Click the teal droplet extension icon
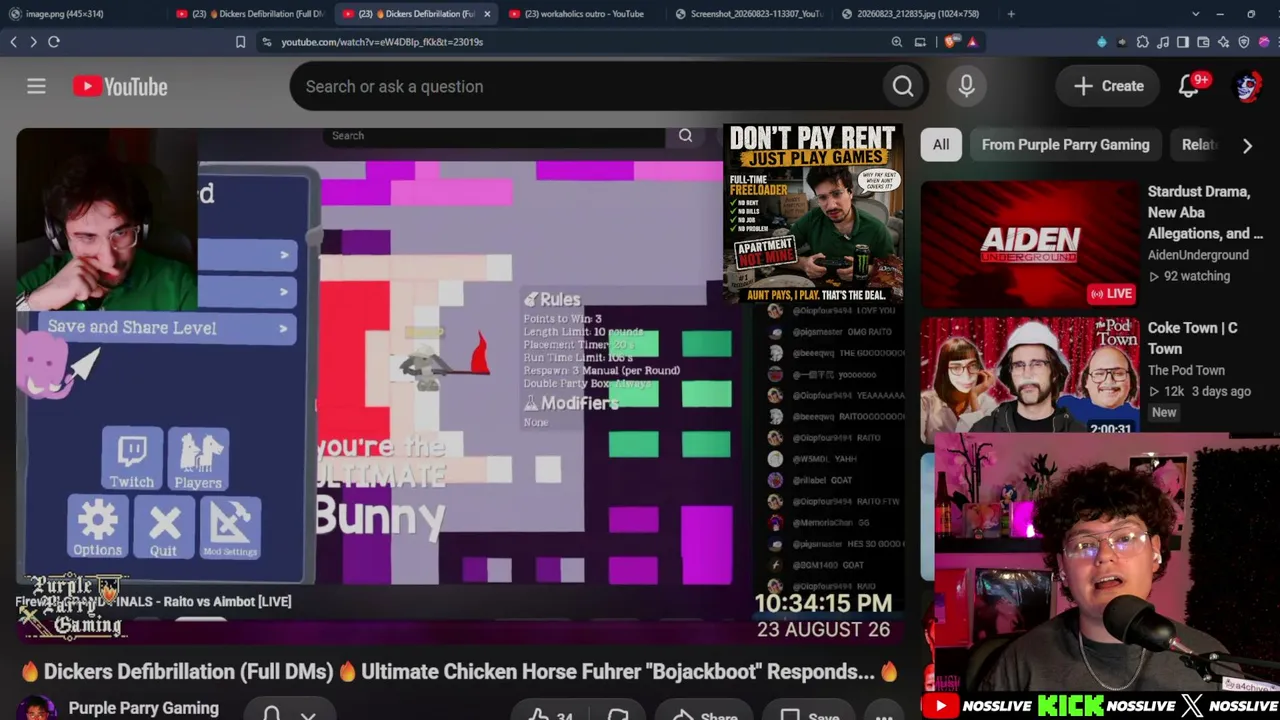 click(x=1102, y=42)
